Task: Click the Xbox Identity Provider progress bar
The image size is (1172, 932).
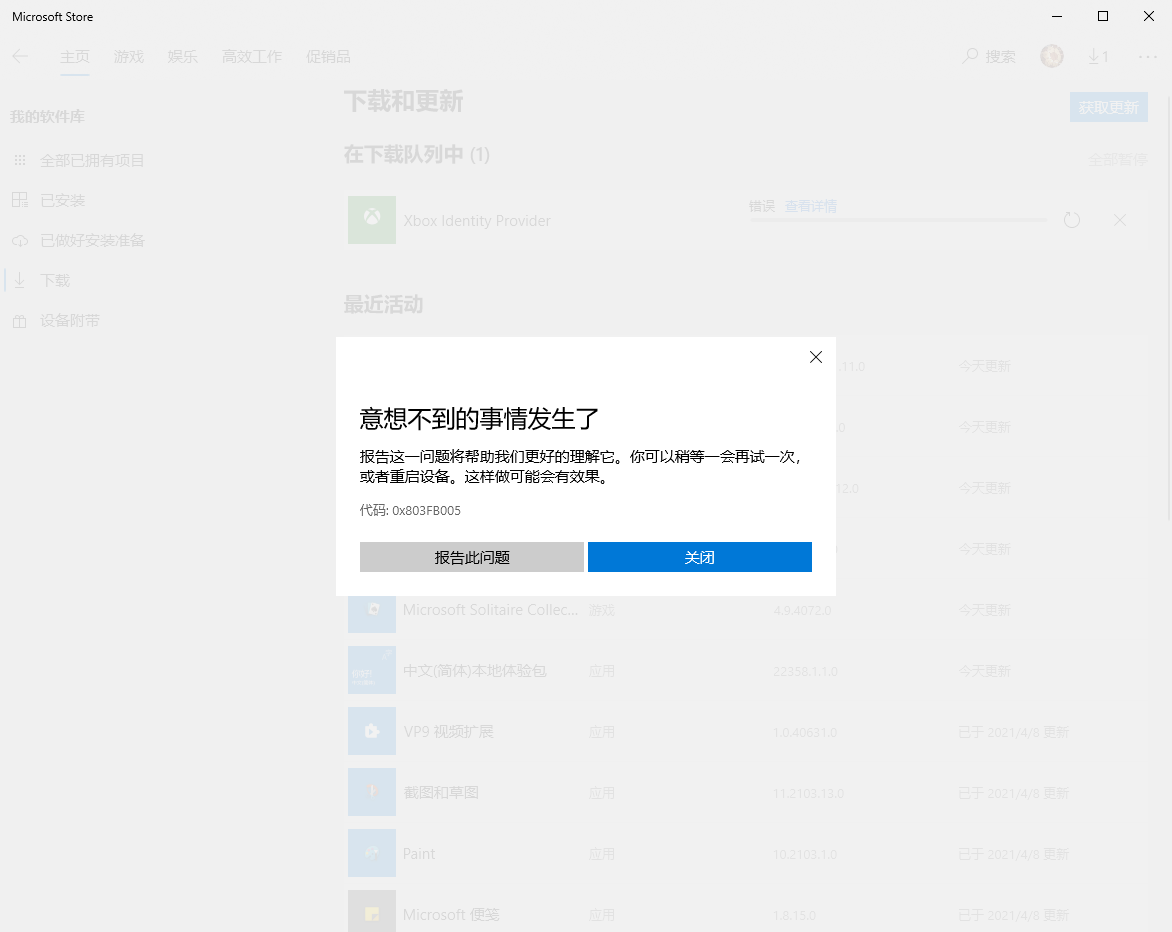Action: tap(898, 220)
